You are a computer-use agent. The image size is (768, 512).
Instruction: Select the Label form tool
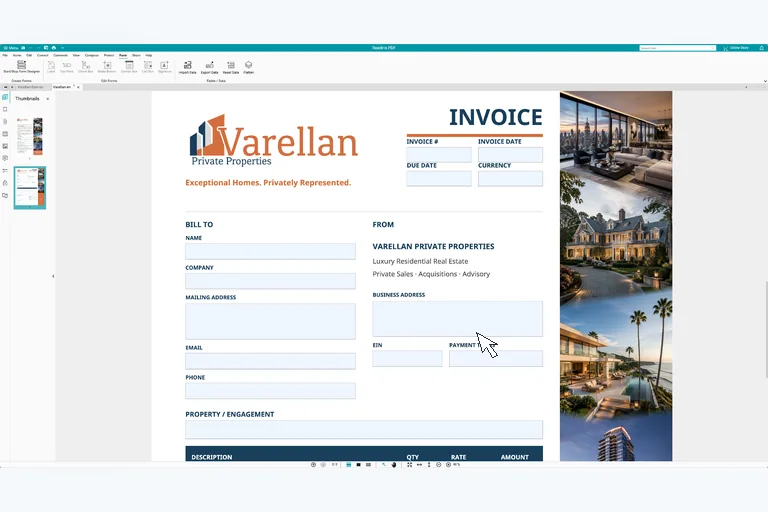(51, 67)
